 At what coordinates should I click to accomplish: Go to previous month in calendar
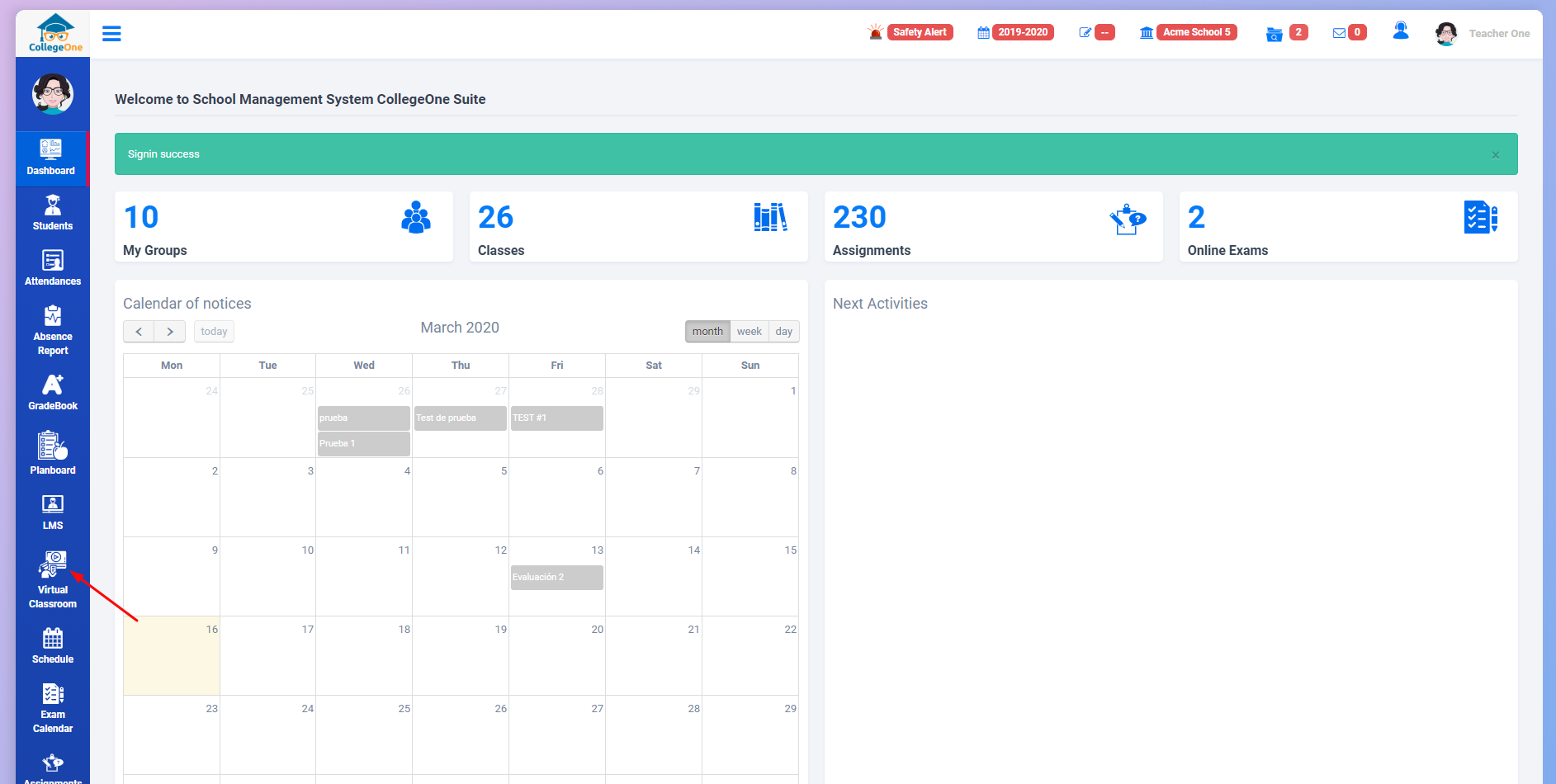pyautogui.click(x=139, y=332)
